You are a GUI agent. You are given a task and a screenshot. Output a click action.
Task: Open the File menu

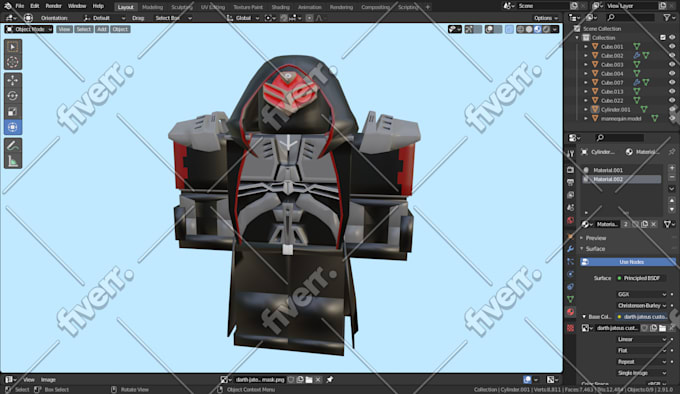pos(20,6)
